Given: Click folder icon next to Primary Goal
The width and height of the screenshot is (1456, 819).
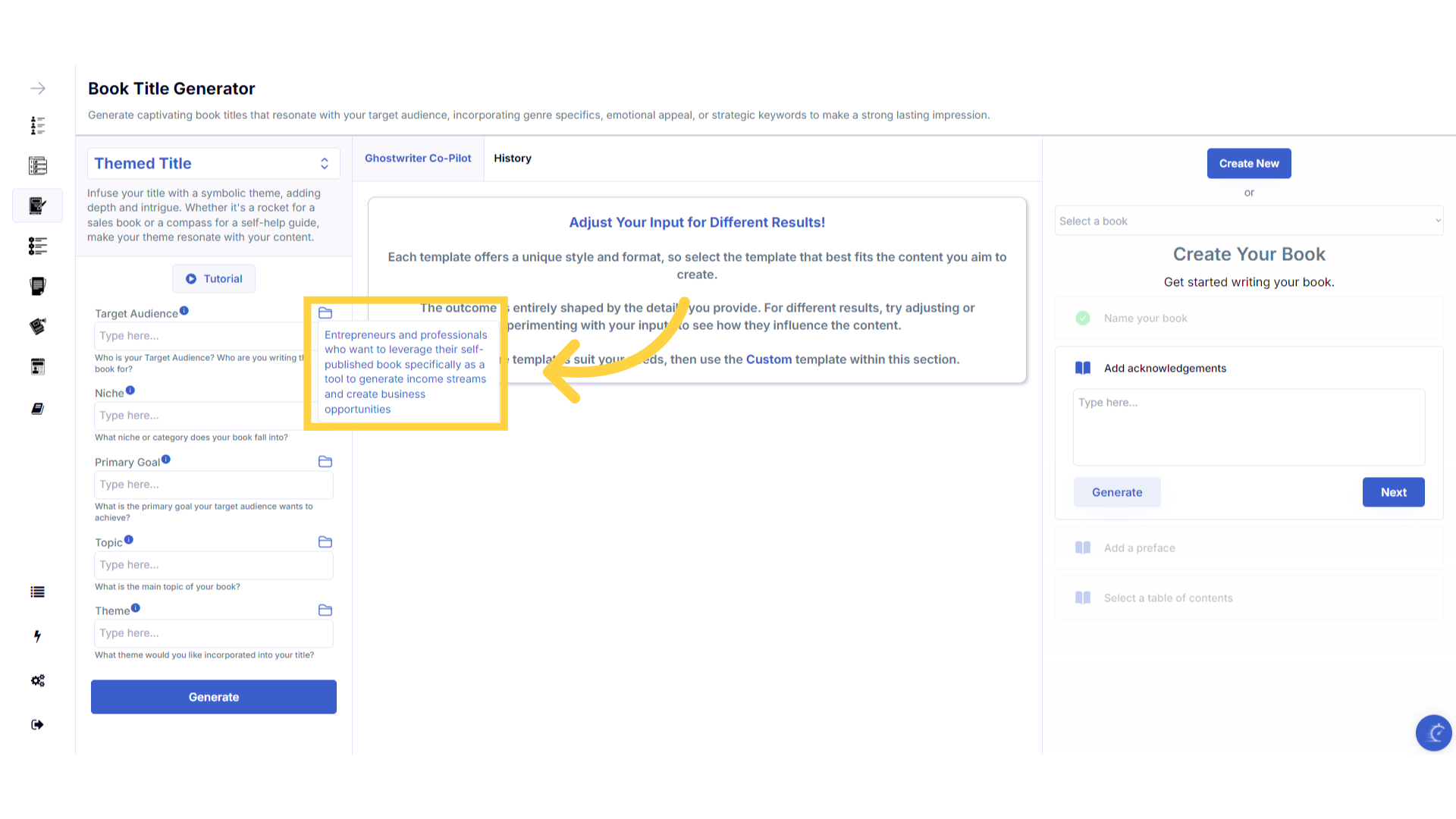Looking at the screenshot, I should click(325, 462).
